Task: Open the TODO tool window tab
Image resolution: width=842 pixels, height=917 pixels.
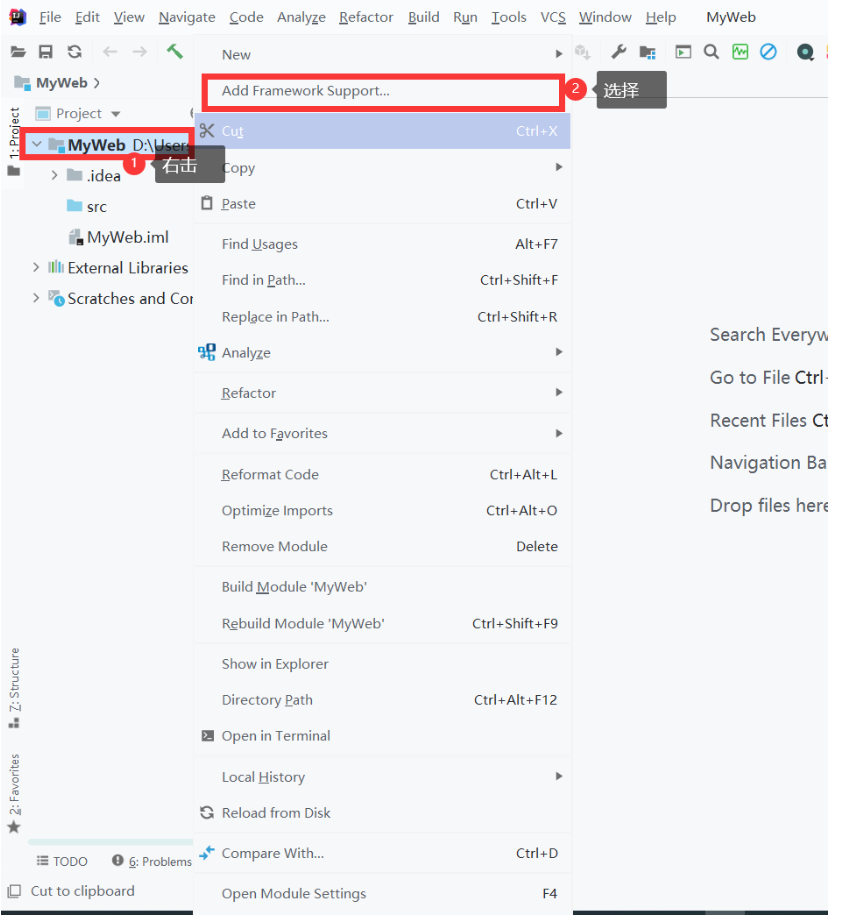Action: pyautogui.click(x=62, y=861)
